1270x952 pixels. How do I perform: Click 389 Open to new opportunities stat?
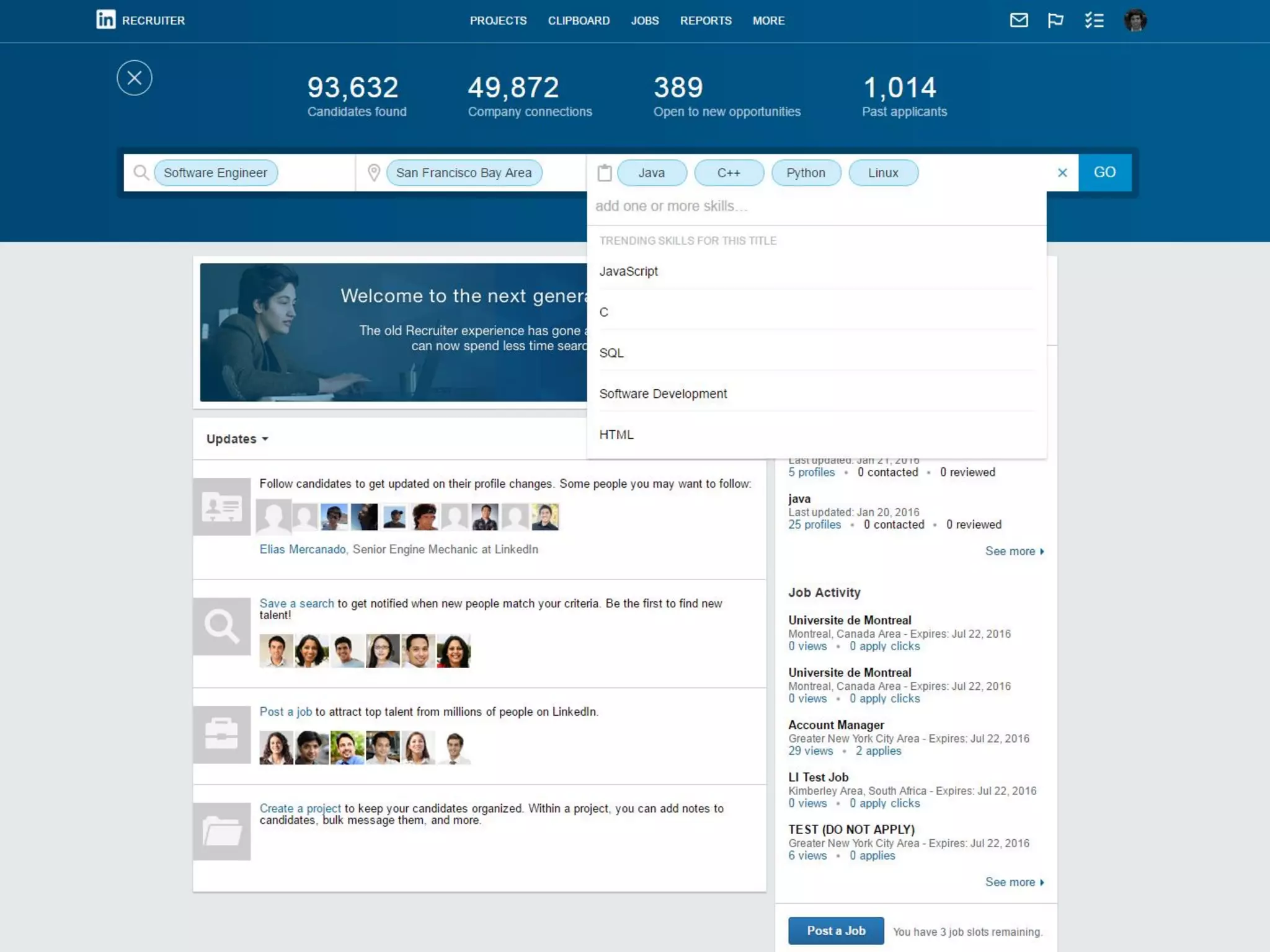click(x=727, y=96)
